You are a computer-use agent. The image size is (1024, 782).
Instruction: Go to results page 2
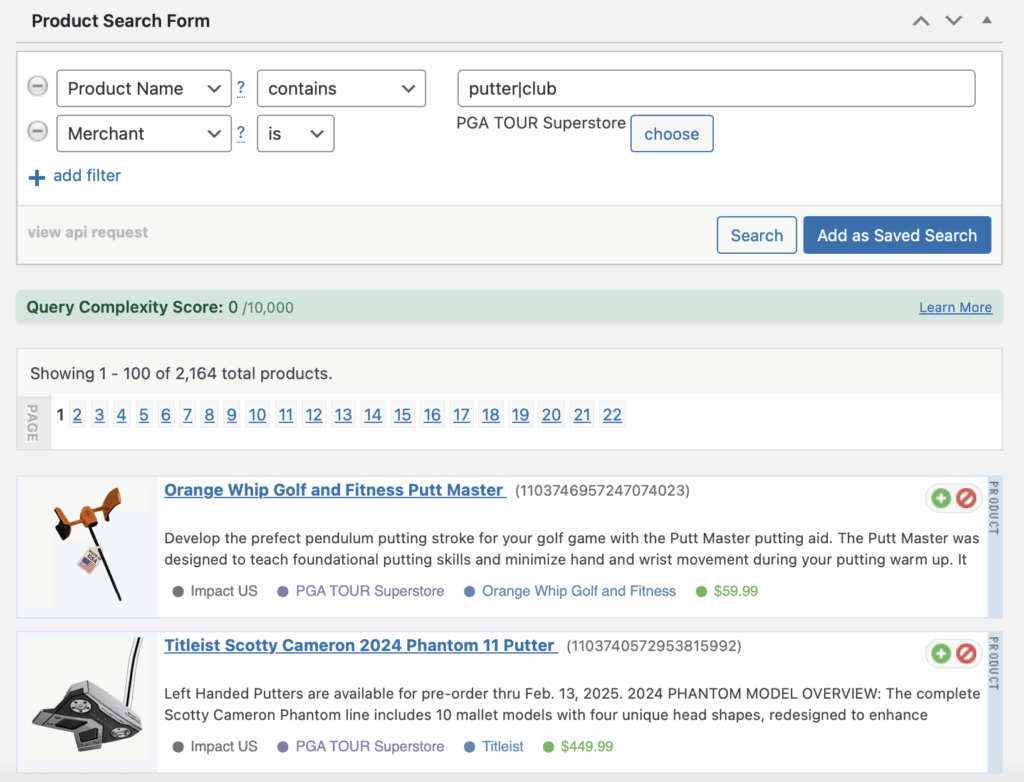click(77, 415)
